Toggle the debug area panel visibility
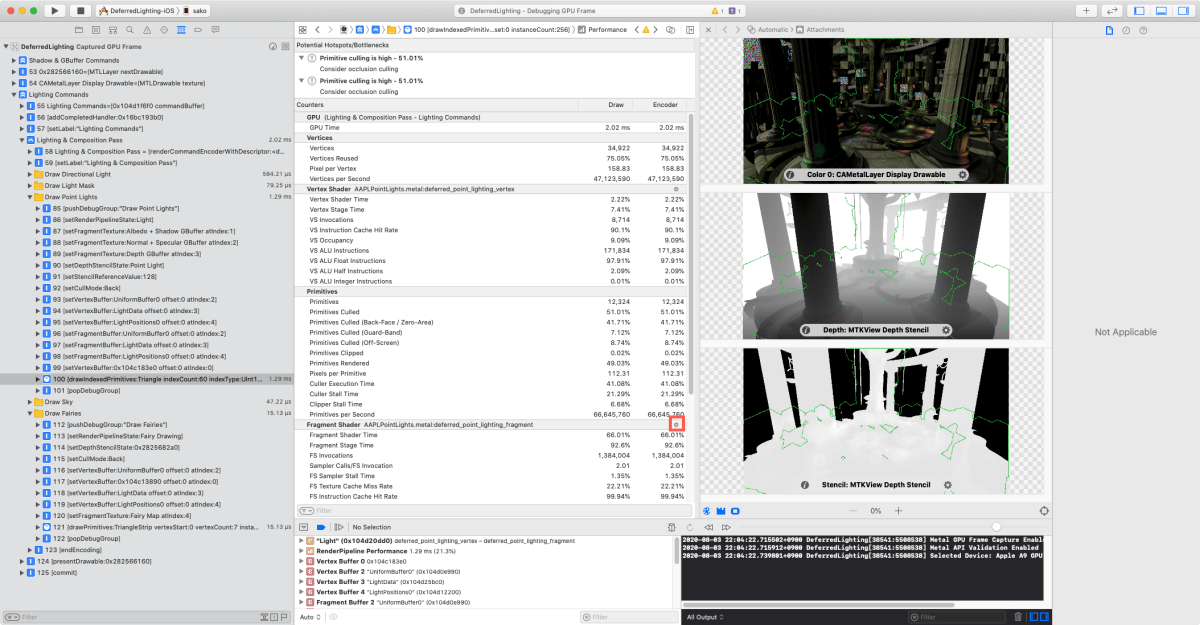Viewport: 1200px width, 625px height. [1161, 10]
